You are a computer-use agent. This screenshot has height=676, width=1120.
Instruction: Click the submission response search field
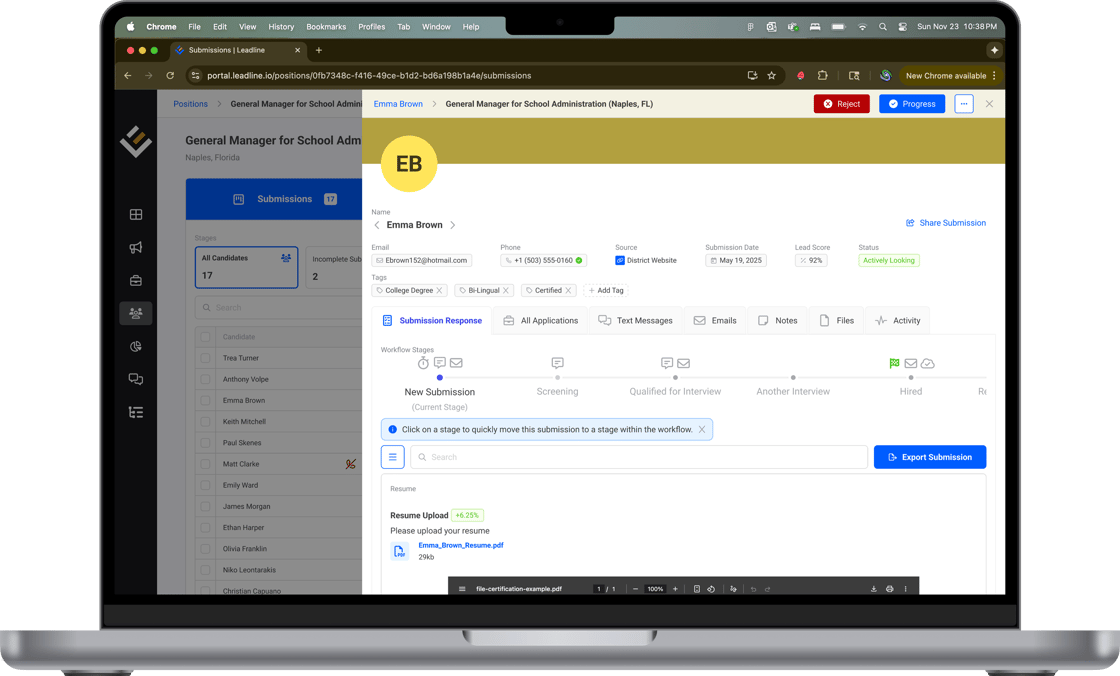pos(640,457)
